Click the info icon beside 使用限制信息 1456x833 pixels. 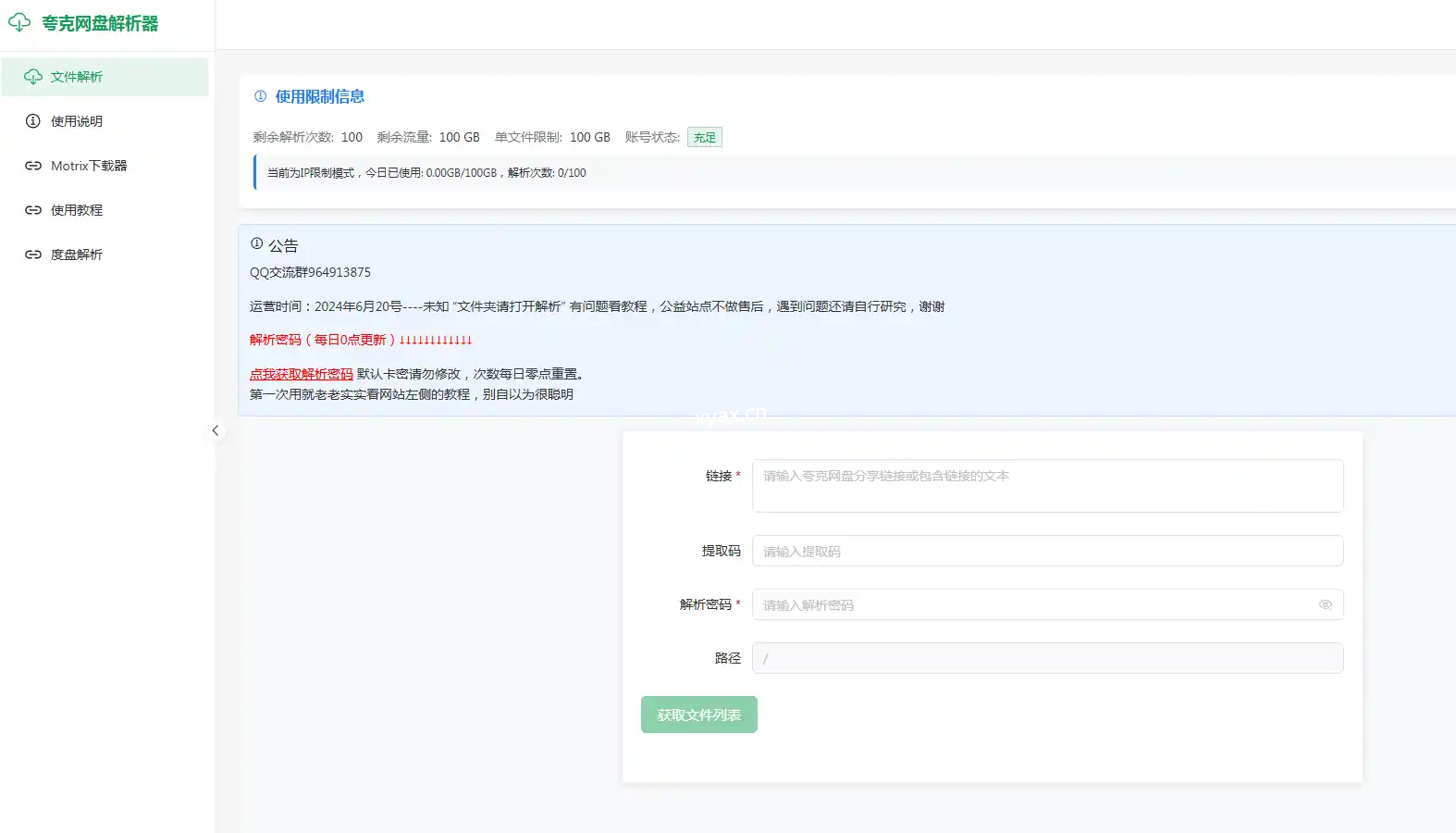261,96
